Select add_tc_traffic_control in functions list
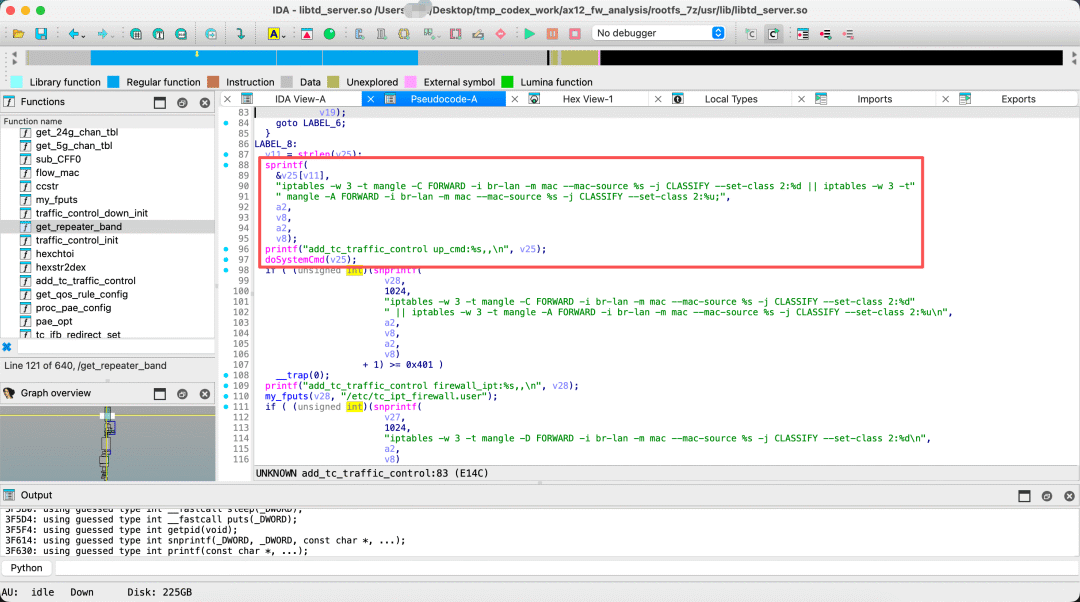Image resolution: width=1080 pixels, height=602 pixels. [x=85, y=281]
